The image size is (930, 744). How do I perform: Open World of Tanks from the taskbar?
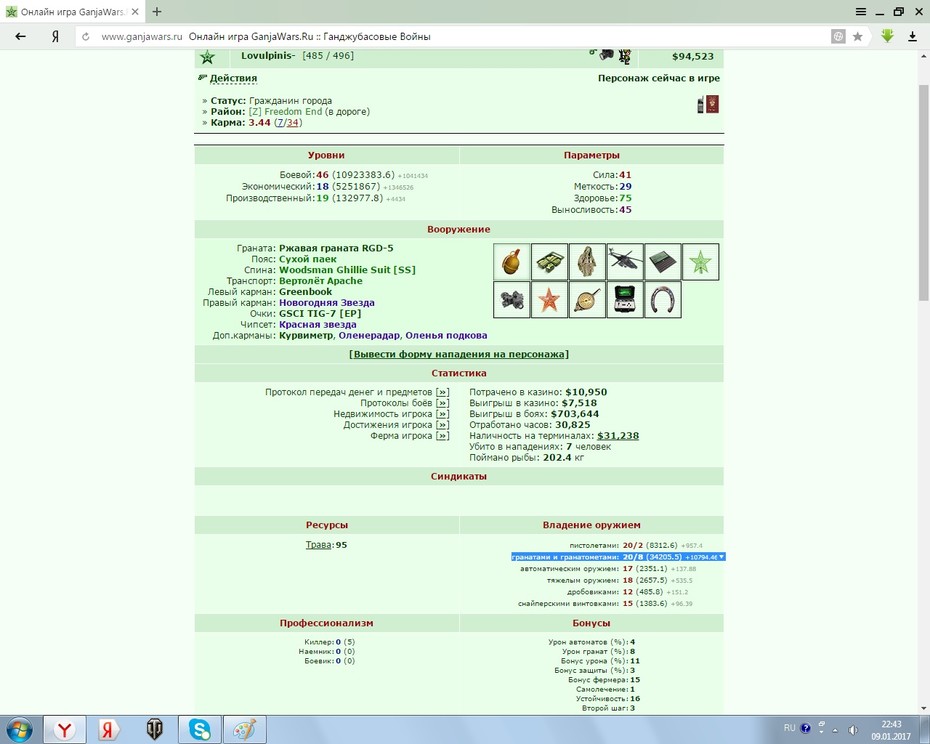155,730
